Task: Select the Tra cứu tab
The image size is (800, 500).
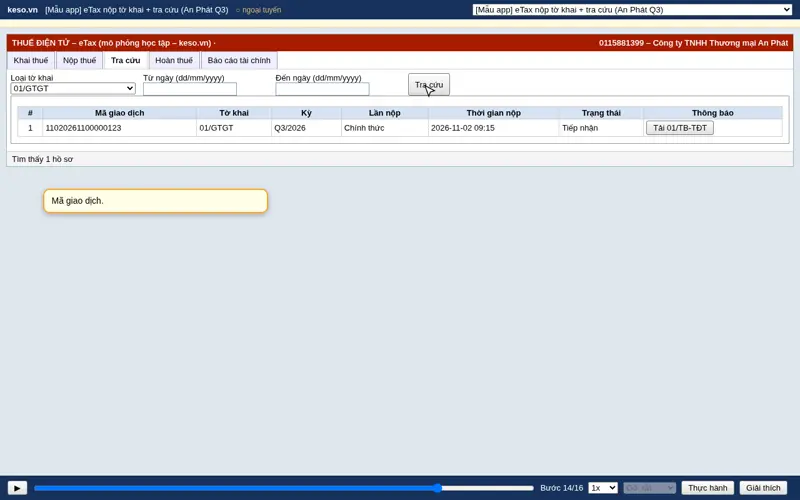Action: pyautogui.click(x=126, y=60)
